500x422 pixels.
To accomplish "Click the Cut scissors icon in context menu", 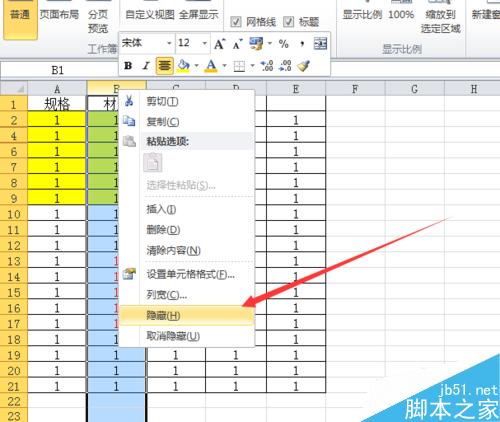I will pos(129,100).
